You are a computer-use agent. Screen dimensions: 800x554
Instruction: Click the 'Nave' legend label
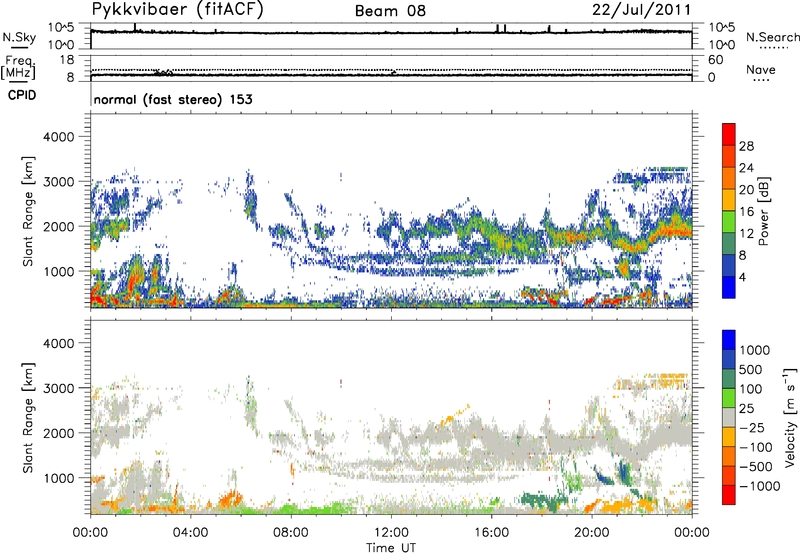761,69
